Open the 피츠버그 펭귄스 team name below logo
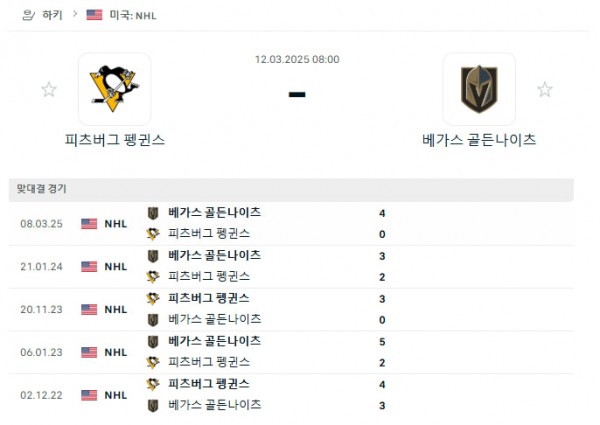600x425 pixels. click(115, 140)
